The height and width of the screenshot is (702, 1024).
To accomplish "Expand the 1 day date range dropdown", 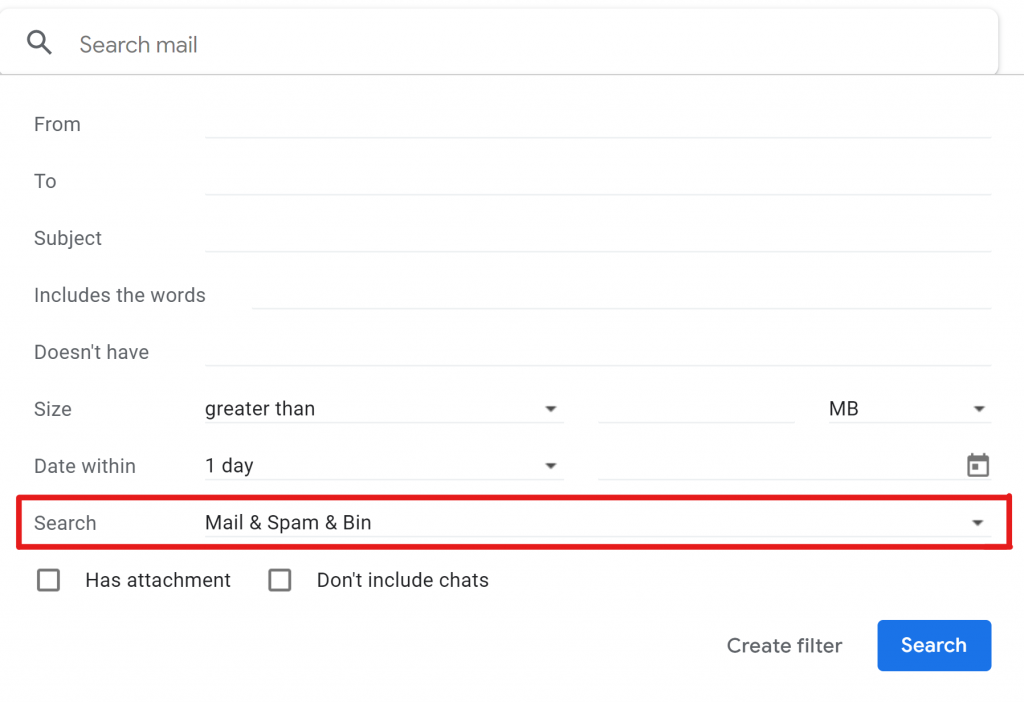I will point(384,466).
